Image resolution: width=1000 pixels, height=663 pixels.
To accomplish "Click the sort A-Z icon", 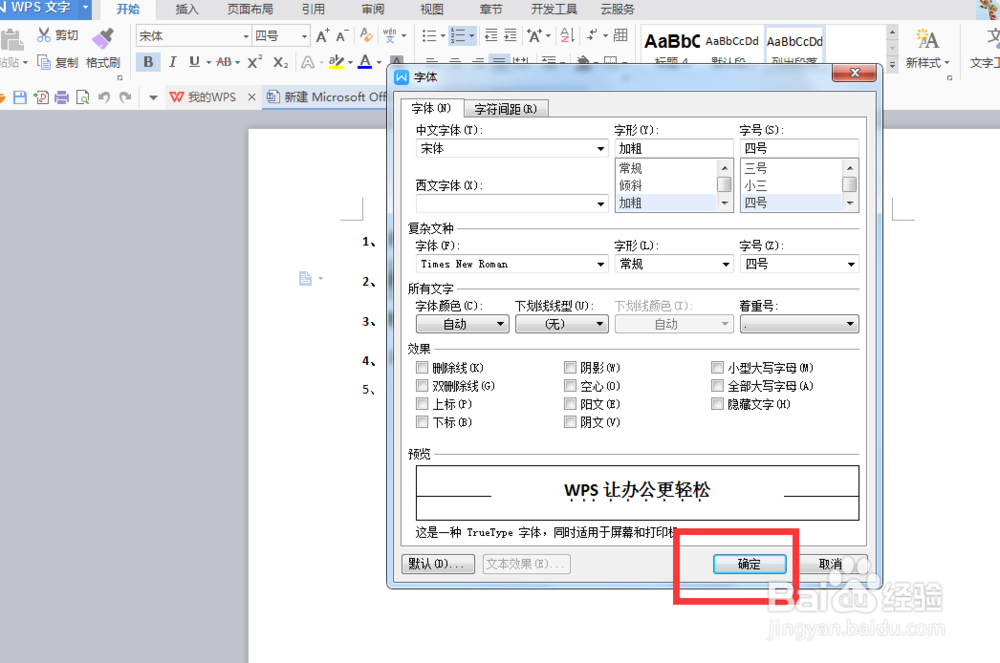I will 568,36.
